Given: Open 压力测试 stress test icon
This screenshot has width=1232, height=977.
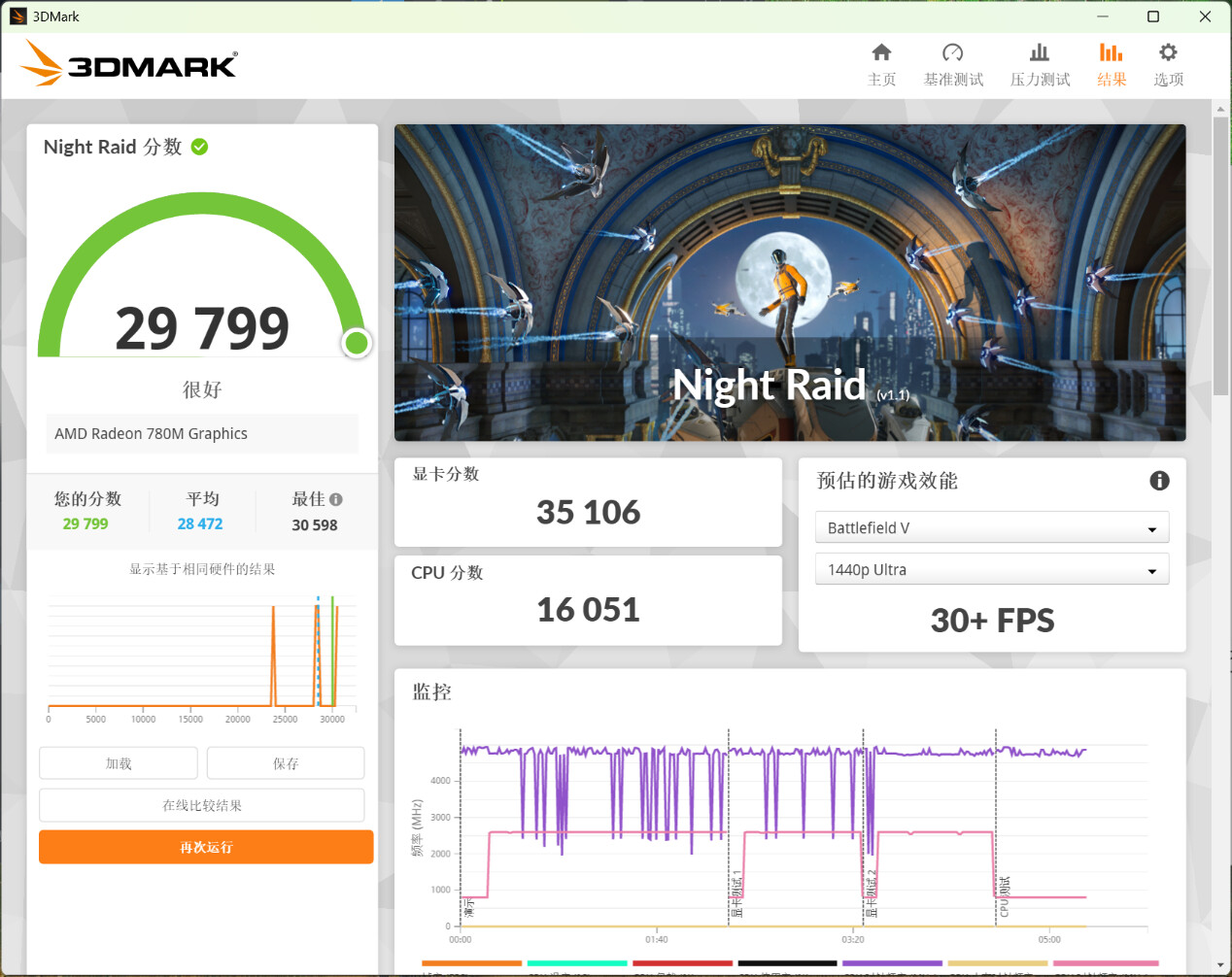Looking at the screenshot, I should tap(1040, 52).
